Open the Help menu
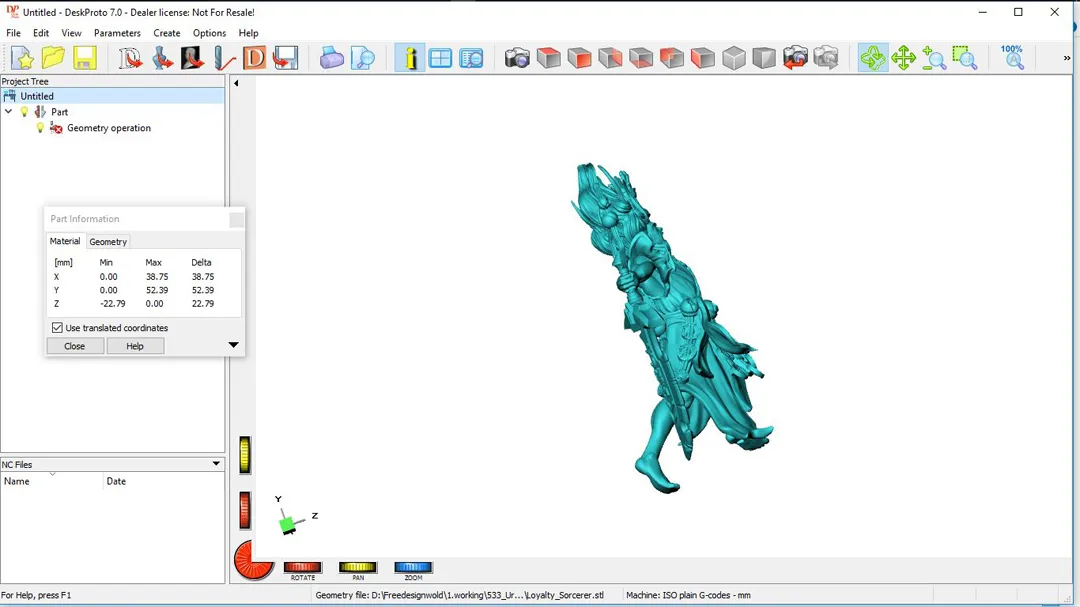The image size is (1080, 607). click(248, 33)
